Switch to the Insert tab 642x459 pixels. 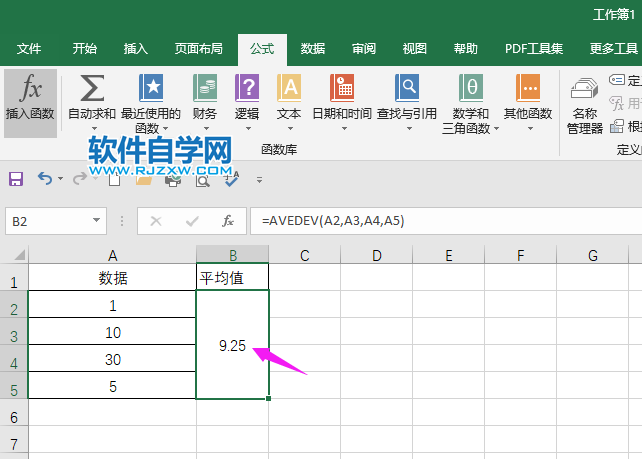pos(136,49)
